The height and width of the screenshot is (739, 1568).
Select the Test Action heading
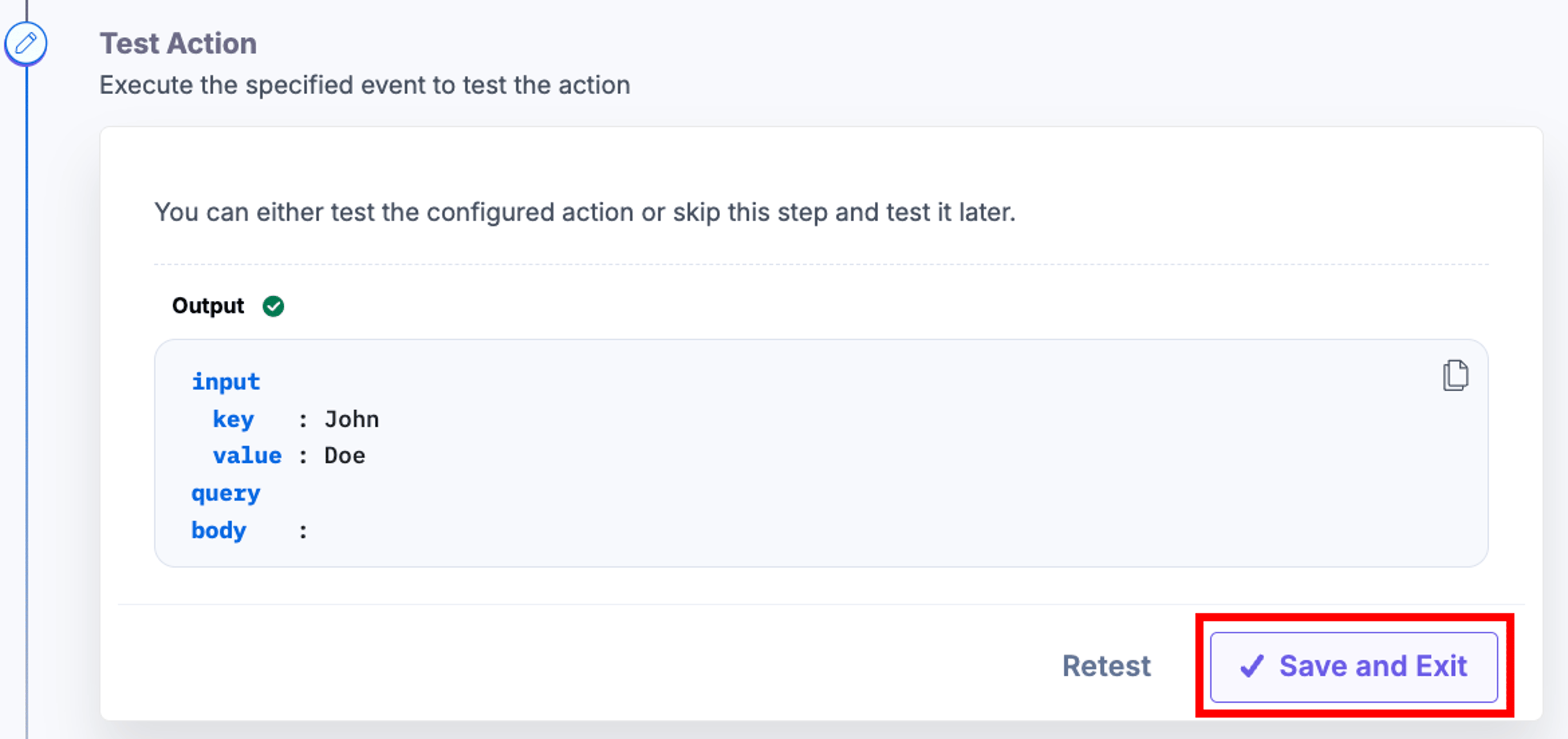pyautogui.click(x=178, y=44)
